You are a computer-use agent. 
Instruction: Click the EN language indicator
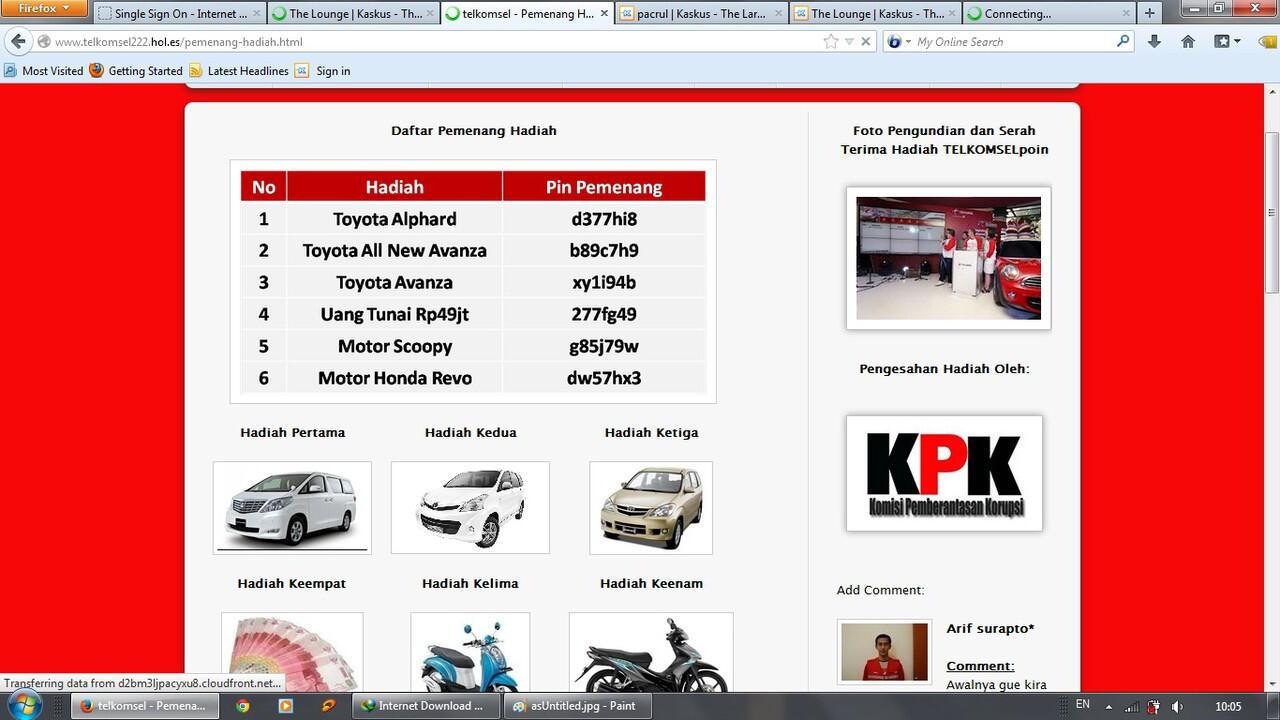click(x=1083, y=705)
